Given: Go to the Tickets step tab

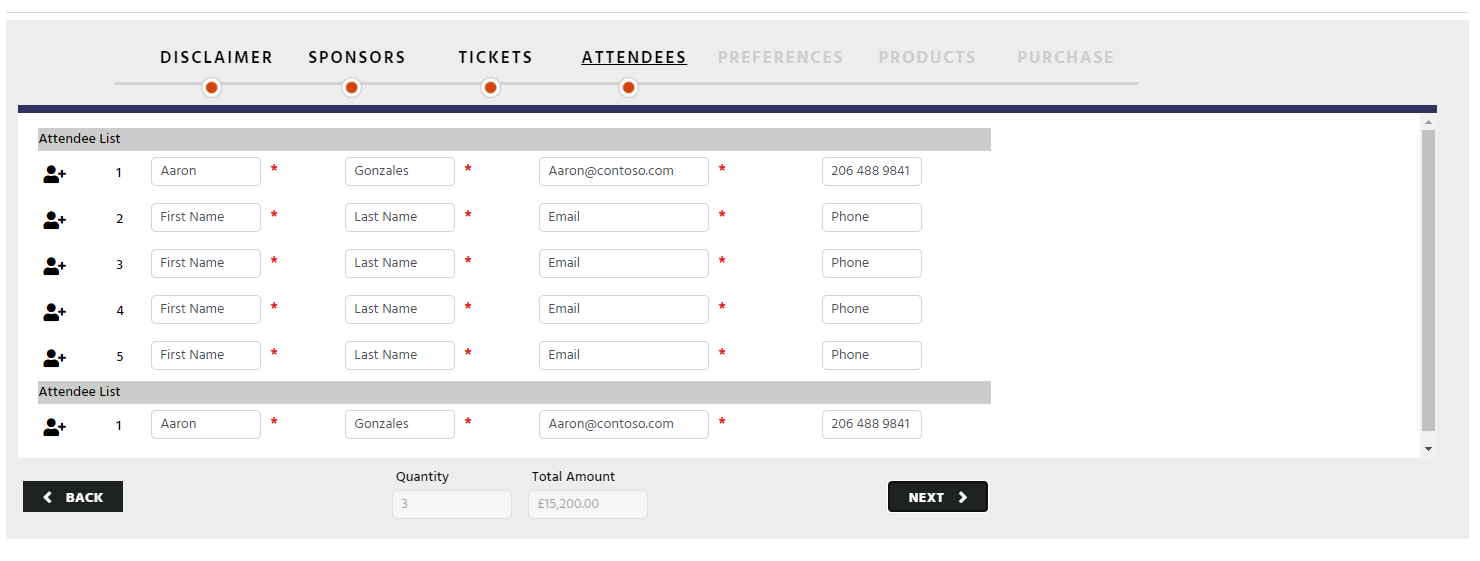Looking at the screenshot, I should [495, 58].
